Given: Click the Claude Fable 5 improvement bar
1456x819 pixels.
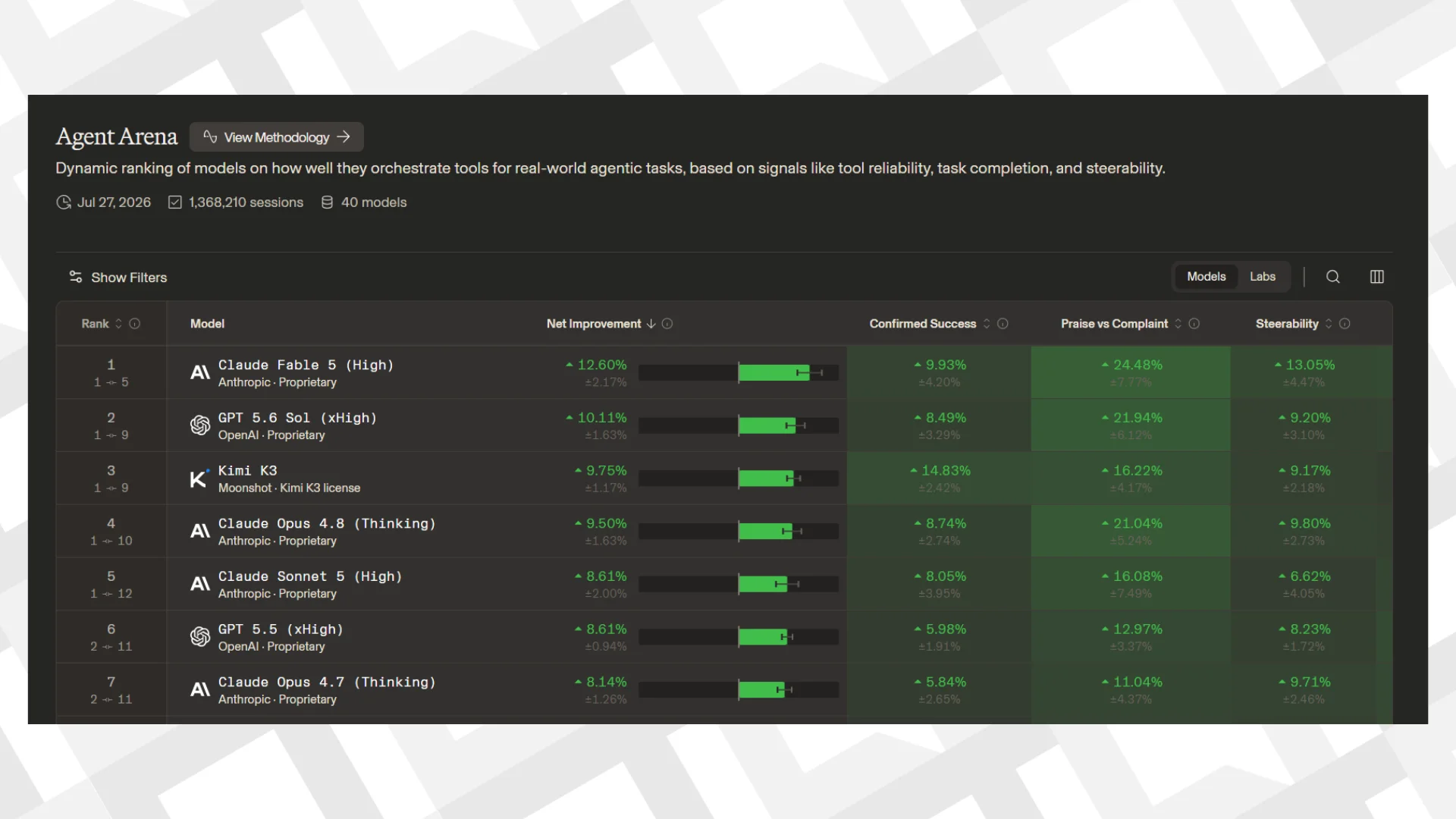Looking at the screenshot, I should point(739,373).
